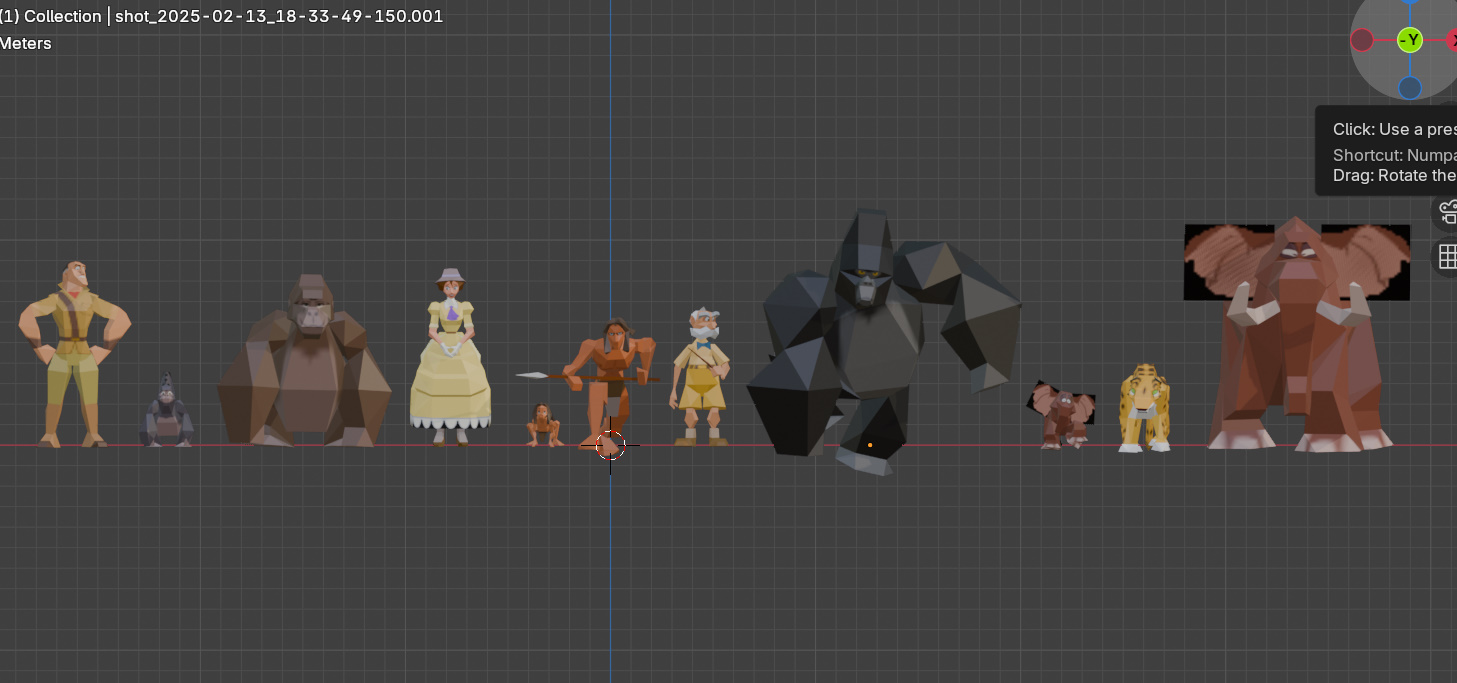Click the 'Meters' unit overlay text
The height and width of the screenshot is (683, 1457).
25,43
